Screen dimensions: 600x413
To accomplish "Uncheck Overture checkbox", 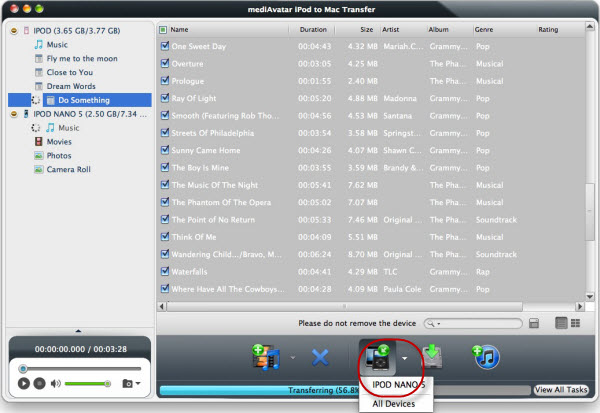I will (165, 63).
